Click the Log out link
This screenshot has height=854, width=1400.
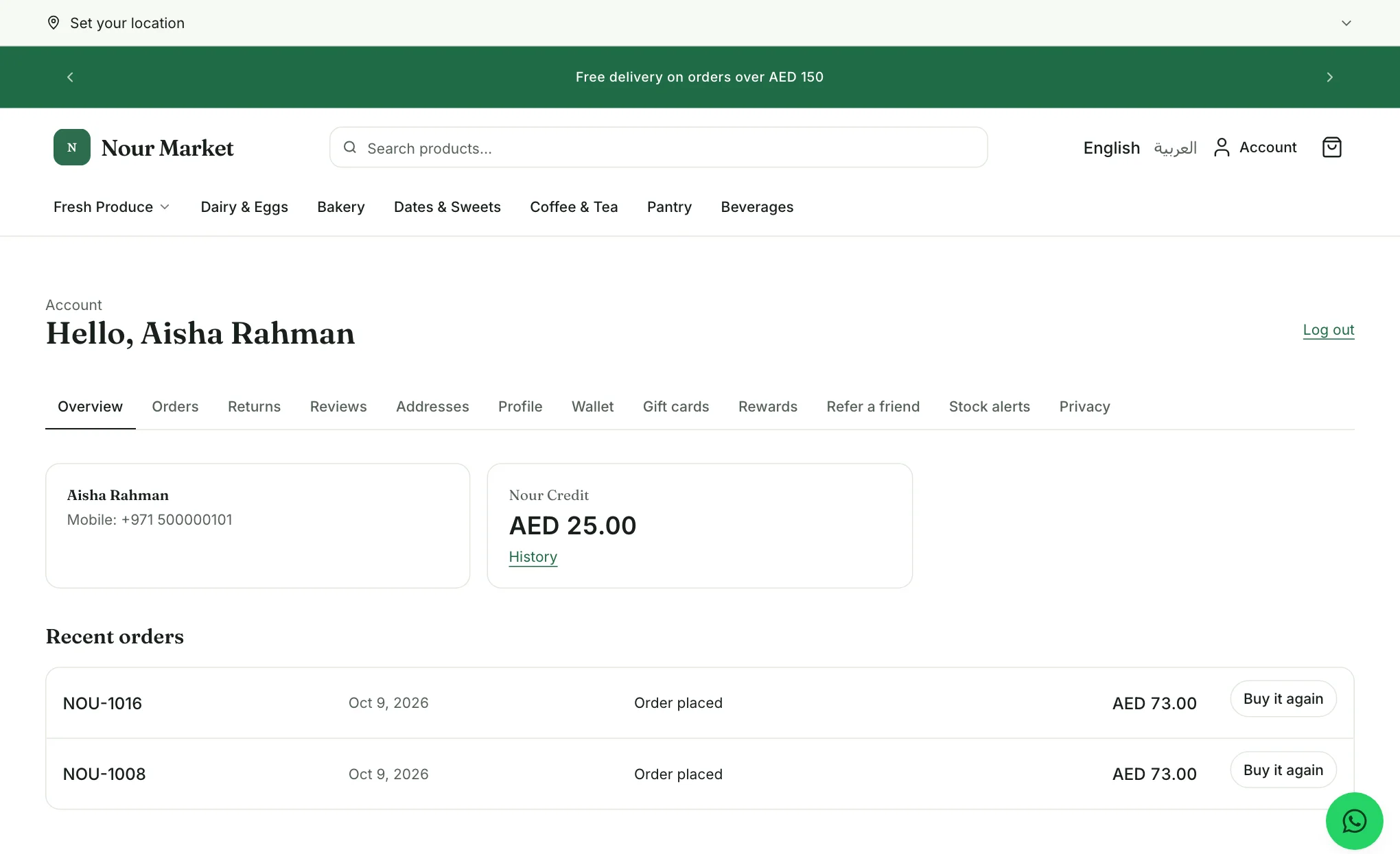(1329, 330)
